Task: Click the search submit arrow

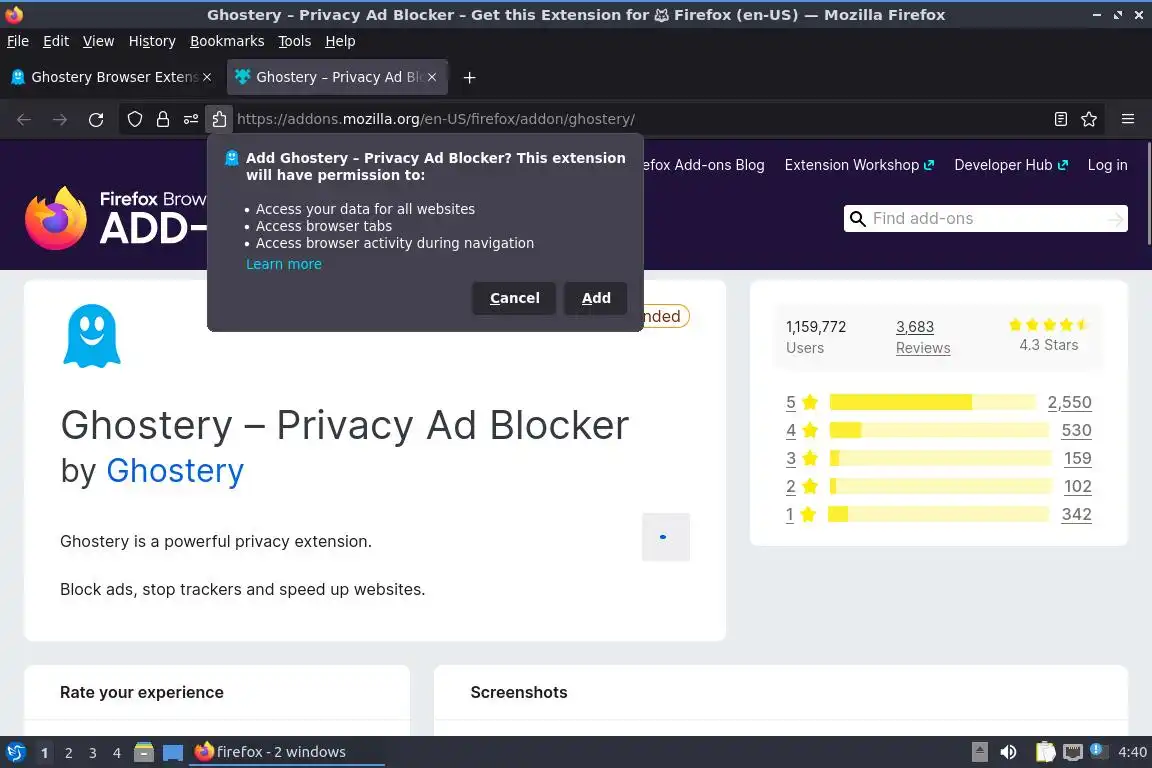Action: [1116, 219]
